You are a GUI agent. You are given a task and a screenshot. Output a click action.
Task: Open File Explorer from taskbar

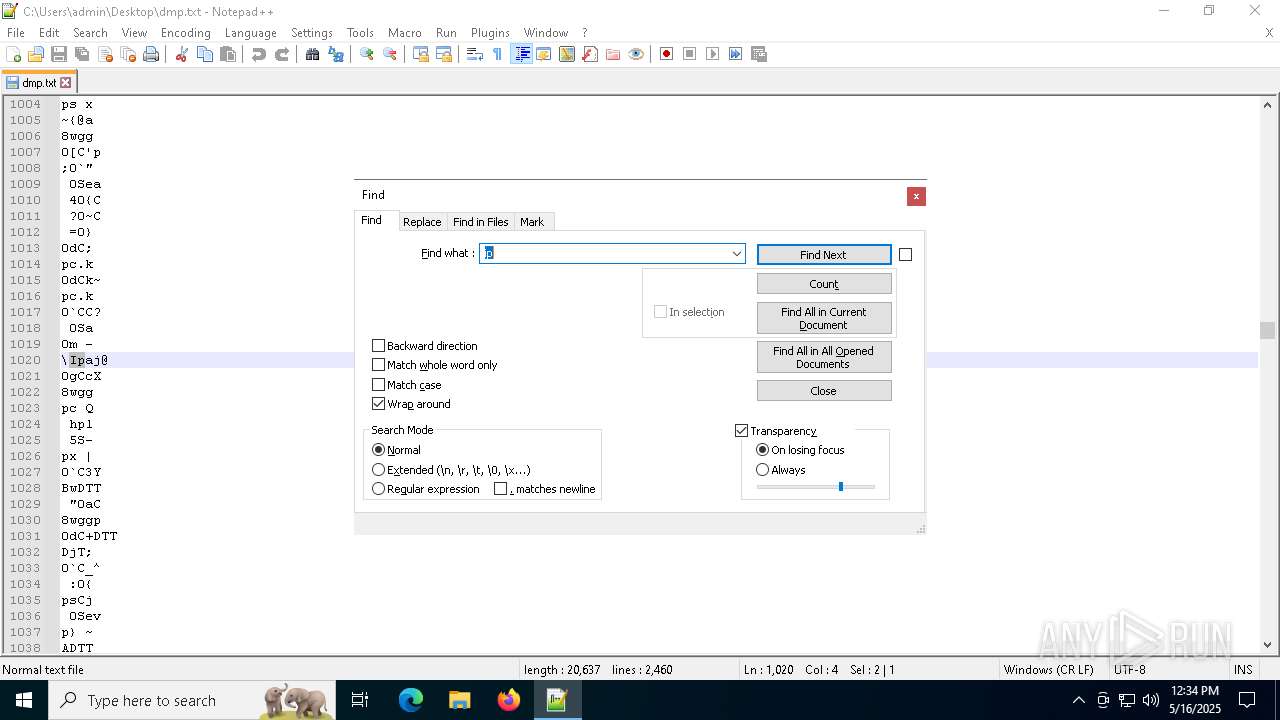pos(459,700)
